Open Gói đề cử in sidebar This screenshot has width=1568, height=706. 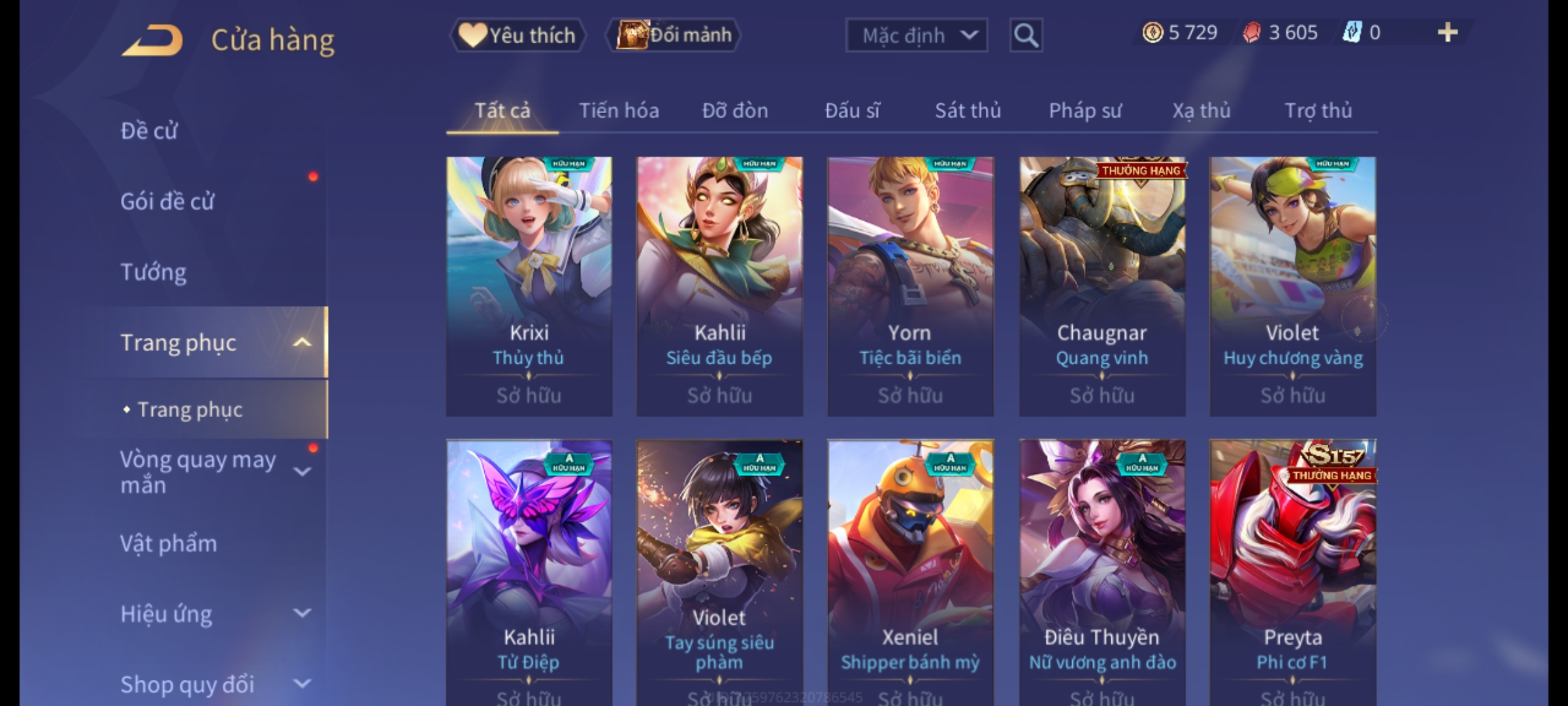point(167,201)
